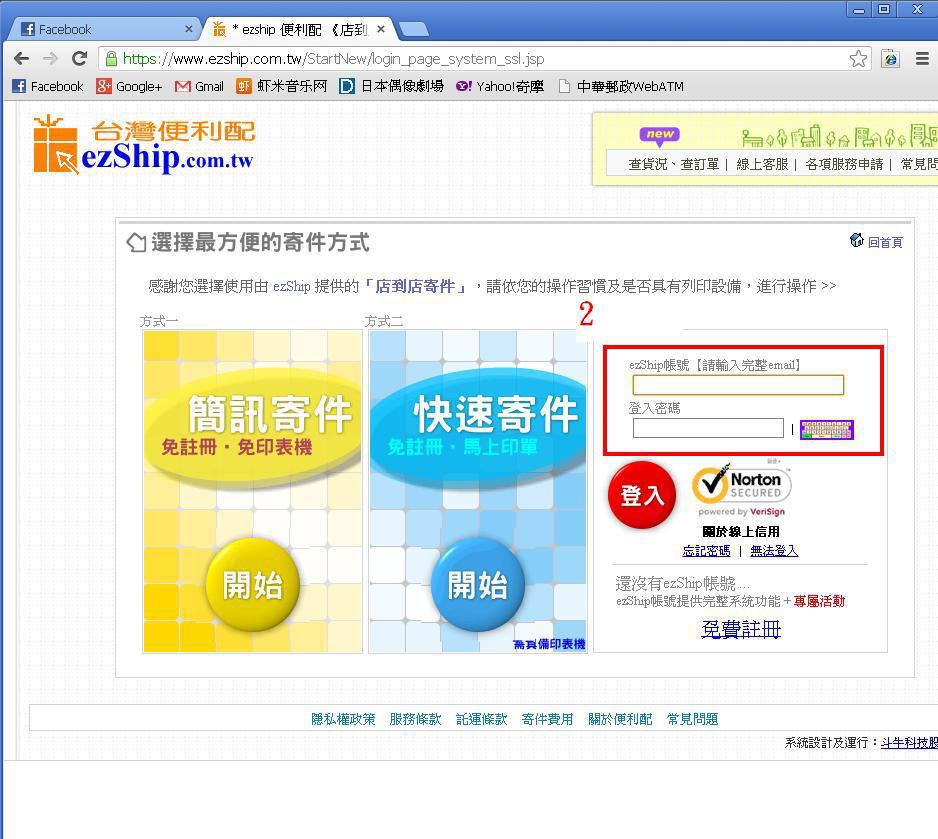Screen dimensions: 938x839
Task: Open the 常見問題 footer link
Action: pyautogui.click(x=693, y=719)
